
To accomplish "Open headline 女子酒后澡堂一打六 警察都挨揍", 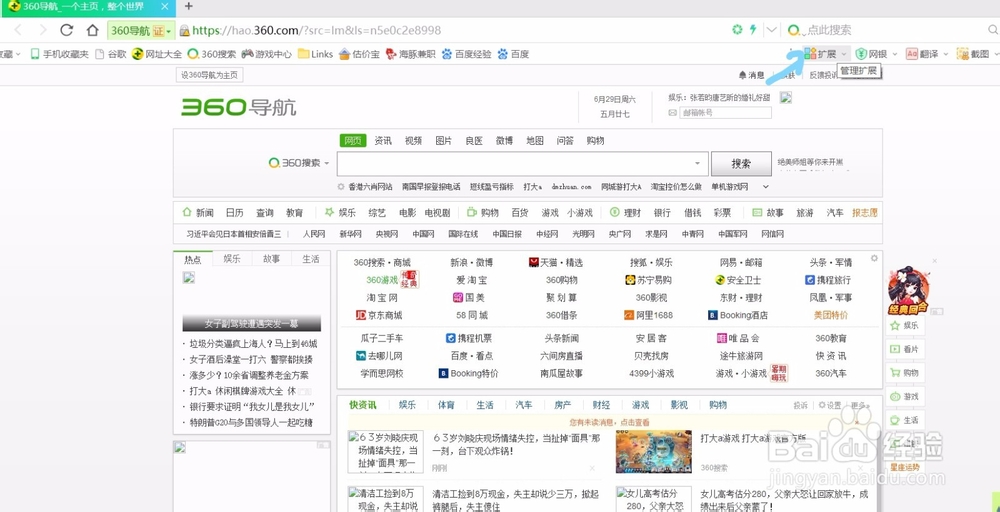I will 251,360.
